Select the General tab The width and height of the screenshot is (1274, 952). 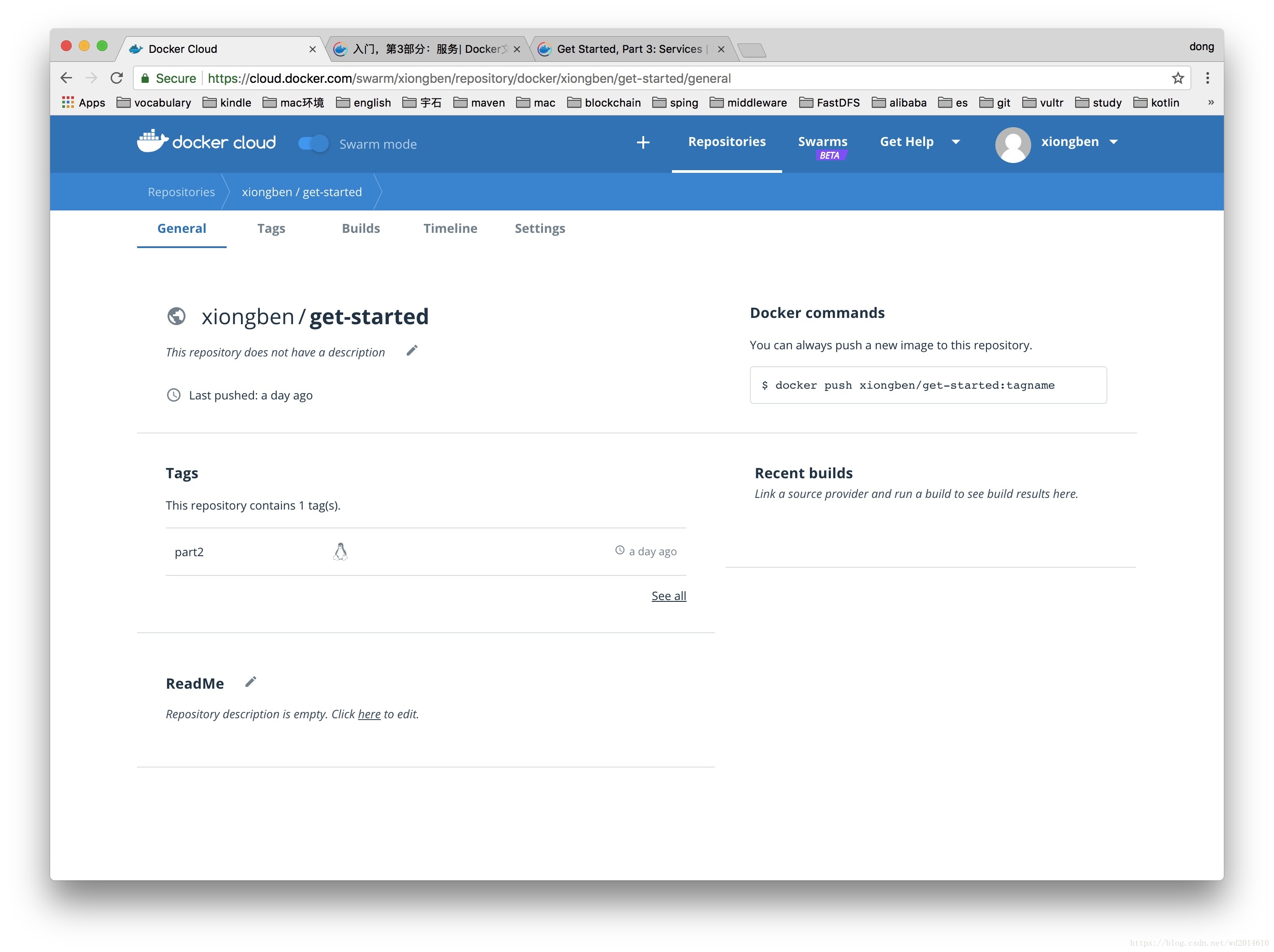click(x=181, y=228)
